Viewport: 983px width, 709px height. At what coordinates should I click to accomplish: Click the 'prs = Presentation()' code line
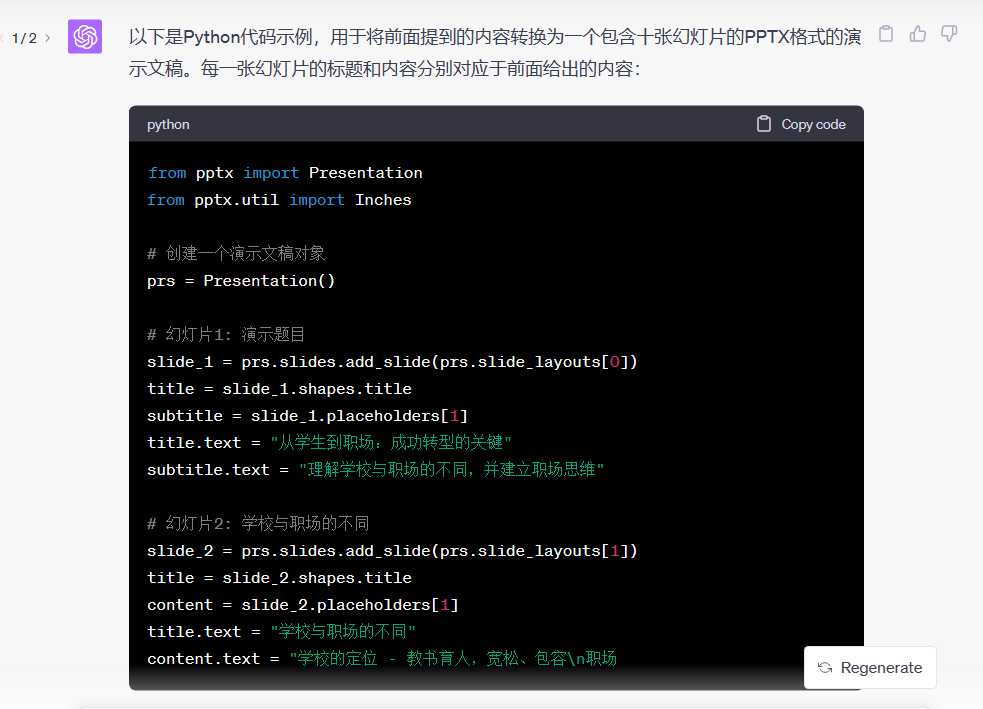coord(241,281)
